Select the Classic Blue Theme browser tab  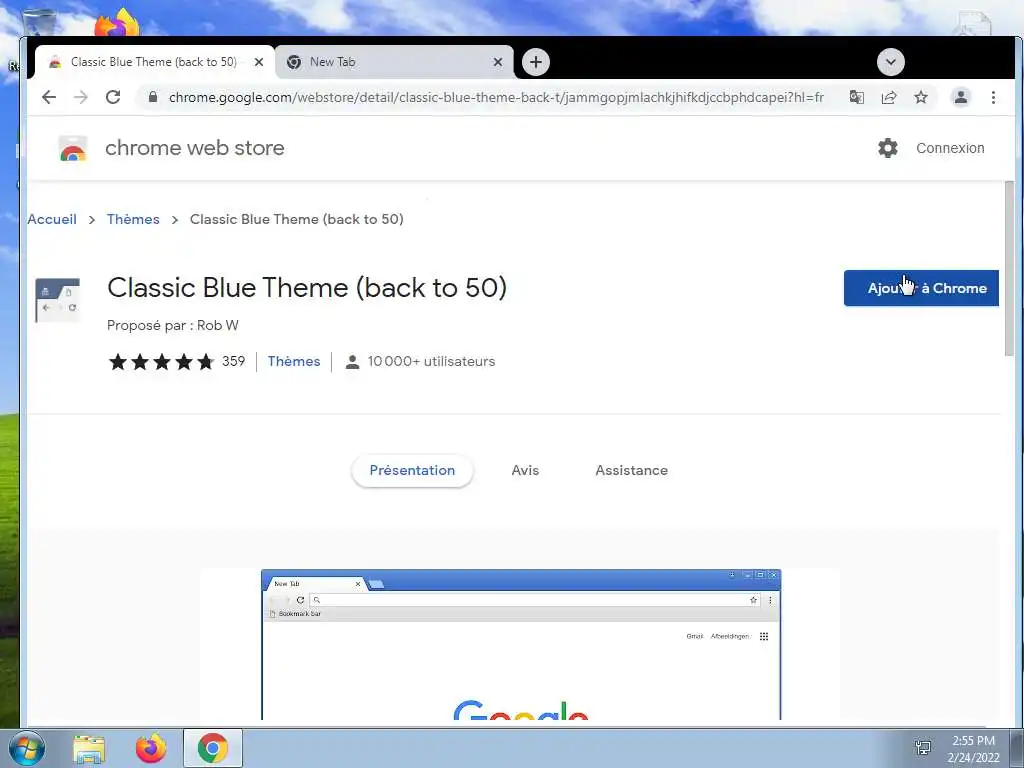(154, 62)
